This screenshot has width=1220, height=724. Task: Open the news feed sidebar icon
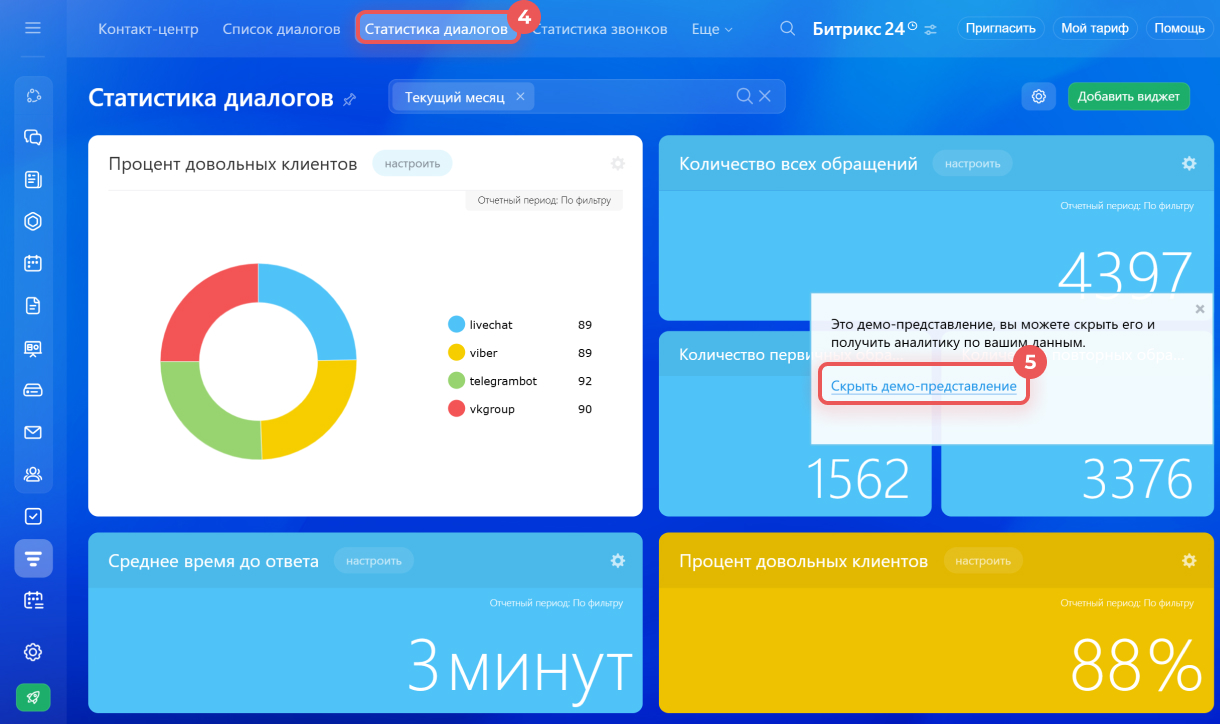pos(33,180)
